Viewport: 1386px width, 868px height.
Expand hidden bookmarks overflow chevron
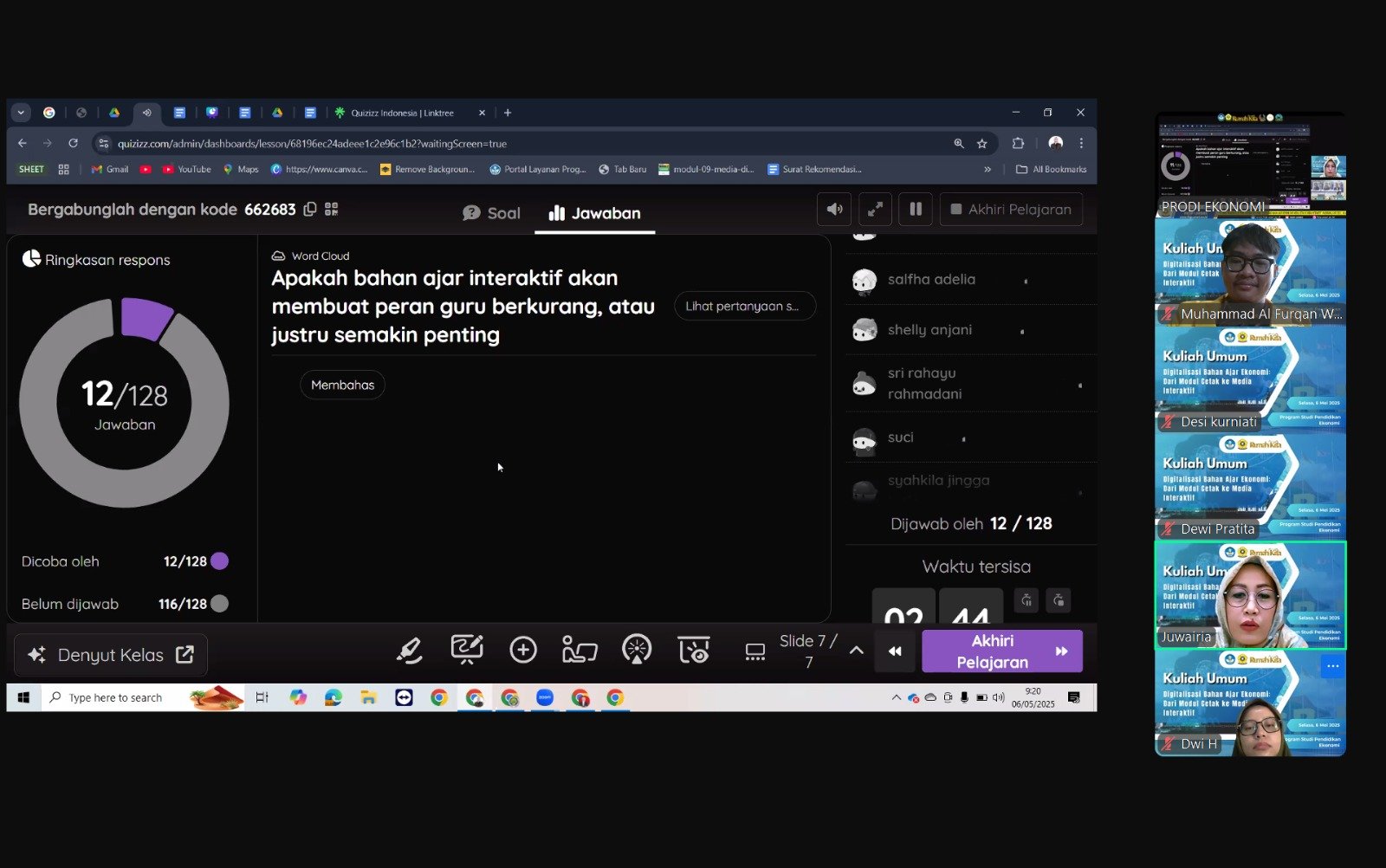988,170
